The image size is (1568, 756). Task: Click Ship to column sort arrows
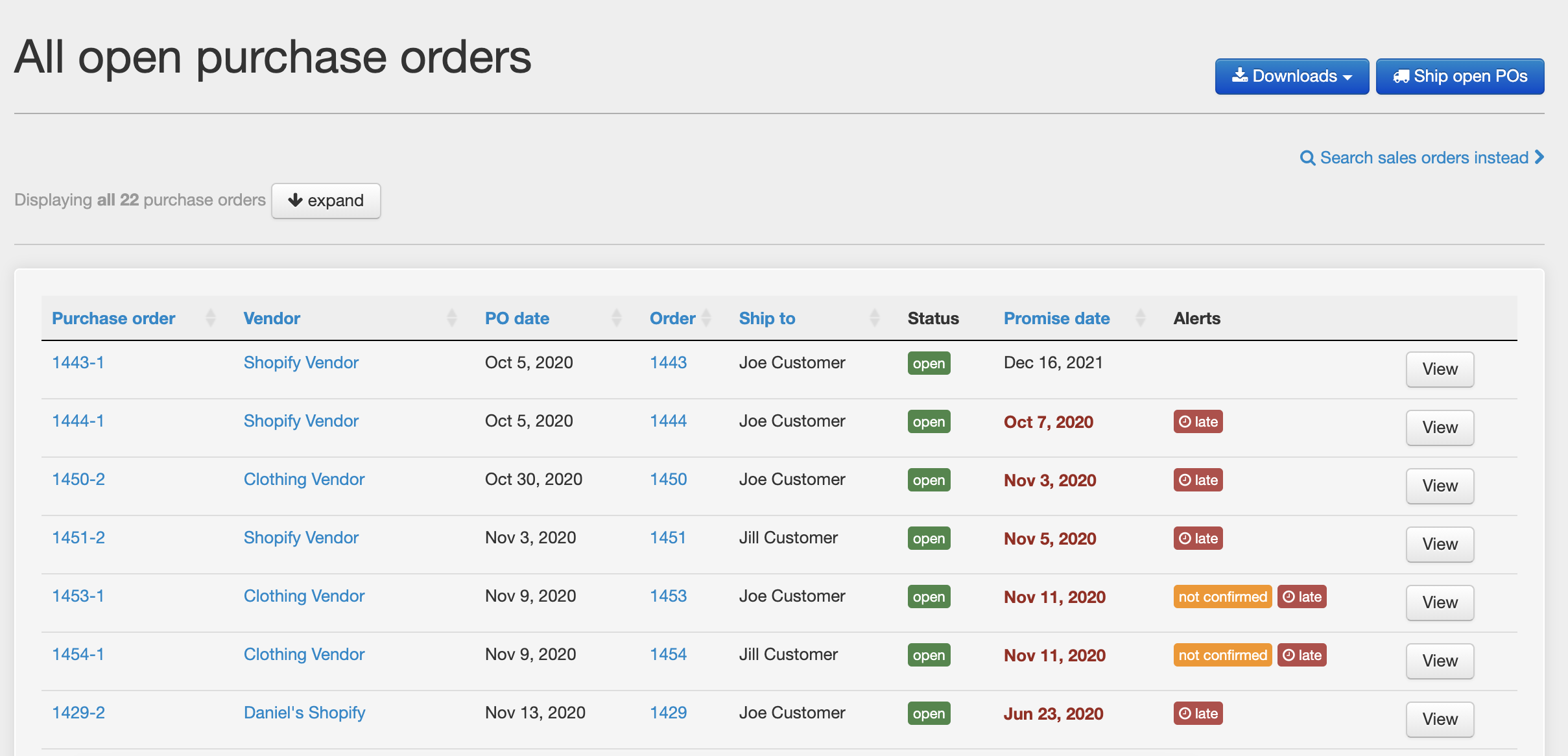(x=875, y=318)
